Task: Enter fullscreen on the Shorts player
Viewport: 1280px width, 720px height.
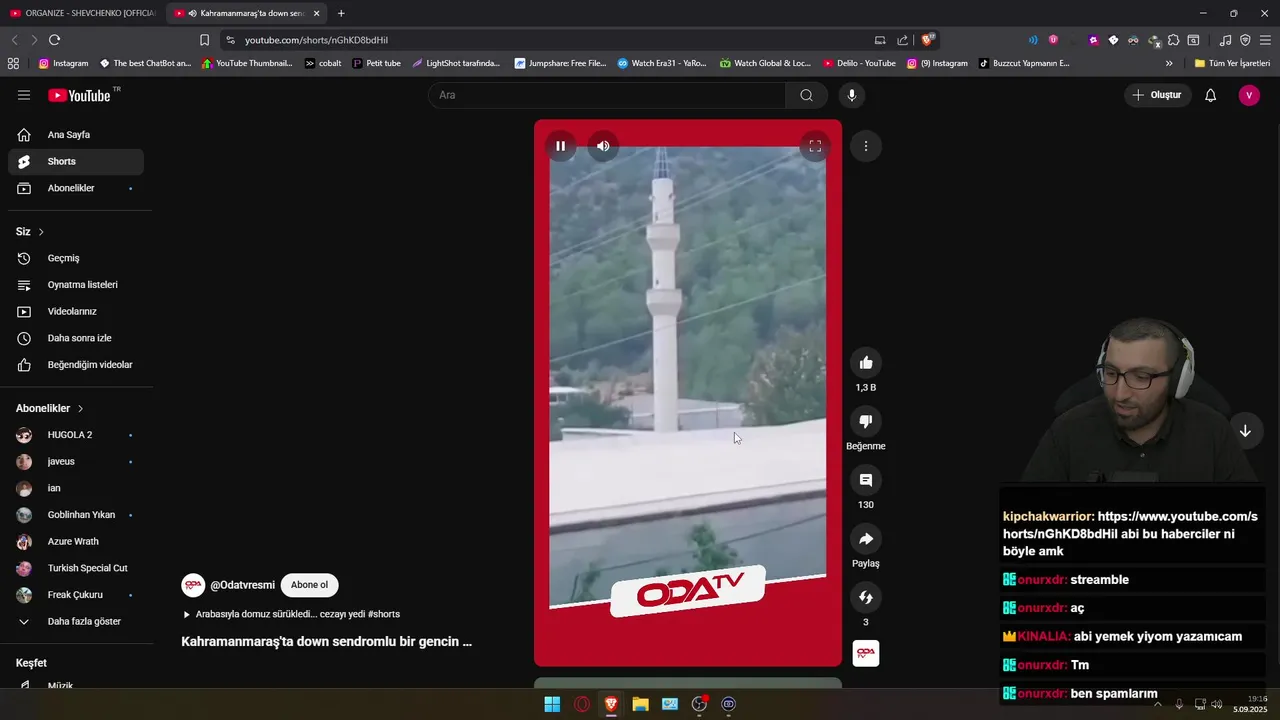Action: pos(815,146)
